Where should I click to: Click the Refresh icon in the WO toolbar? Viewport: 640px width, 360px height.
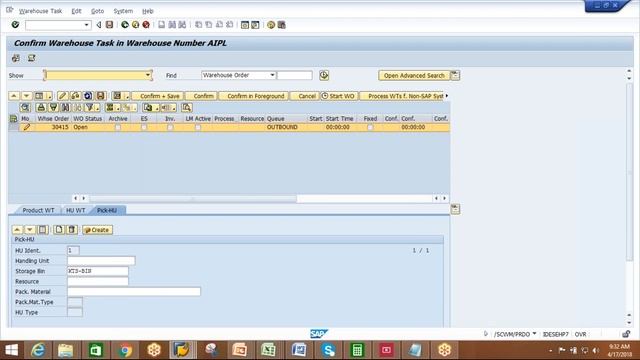point(88,96)
